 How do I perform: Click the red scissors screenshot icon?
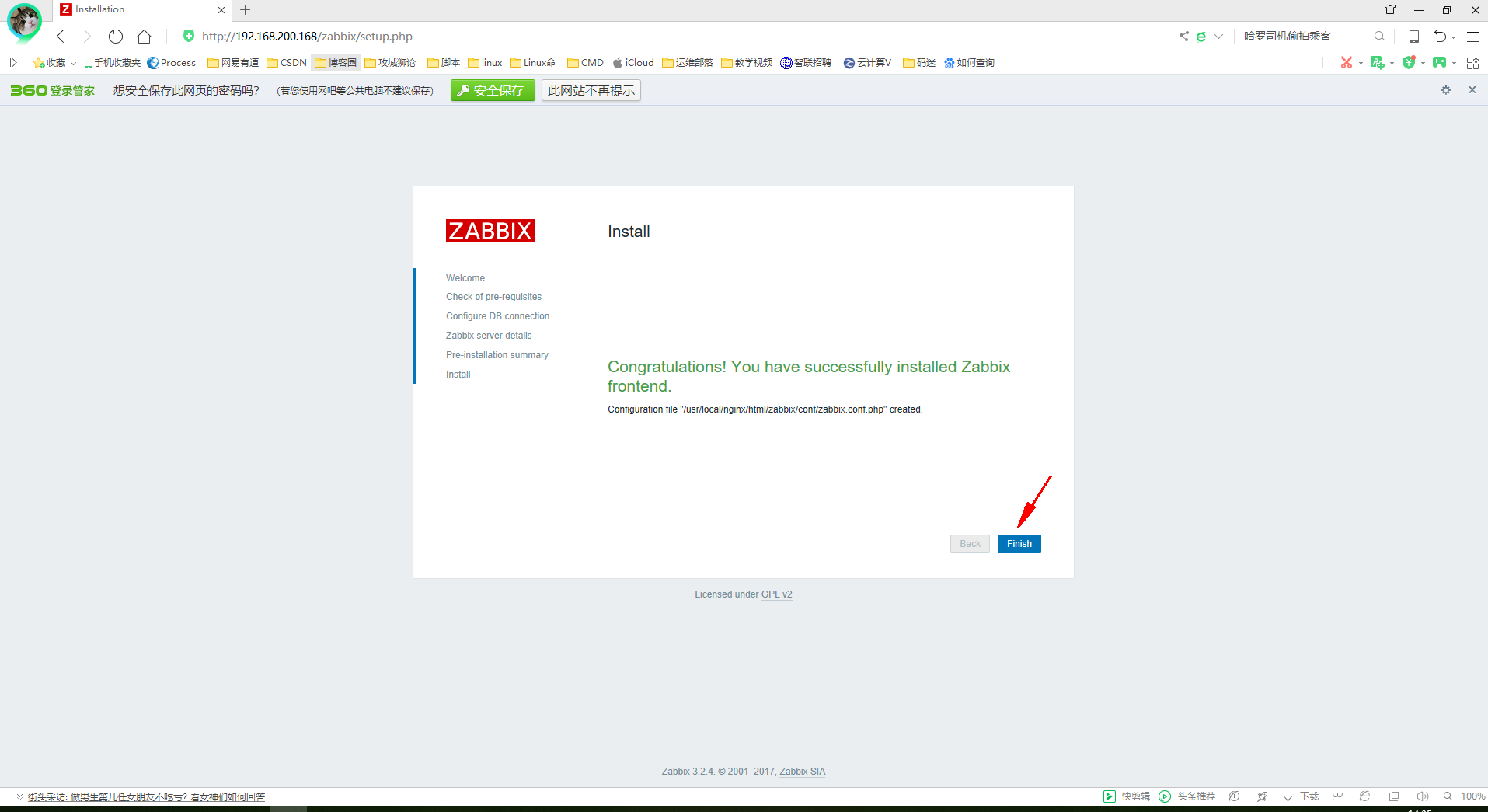coord(1347,63)
